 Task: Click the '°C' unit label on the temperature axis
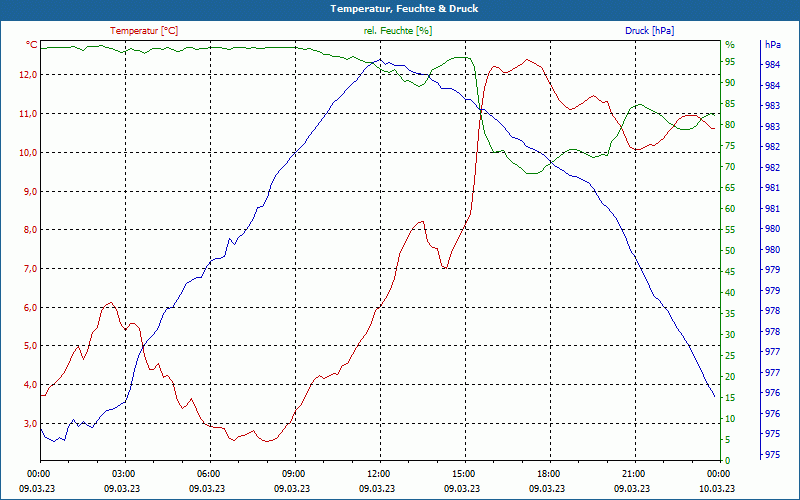click(32, 45)
